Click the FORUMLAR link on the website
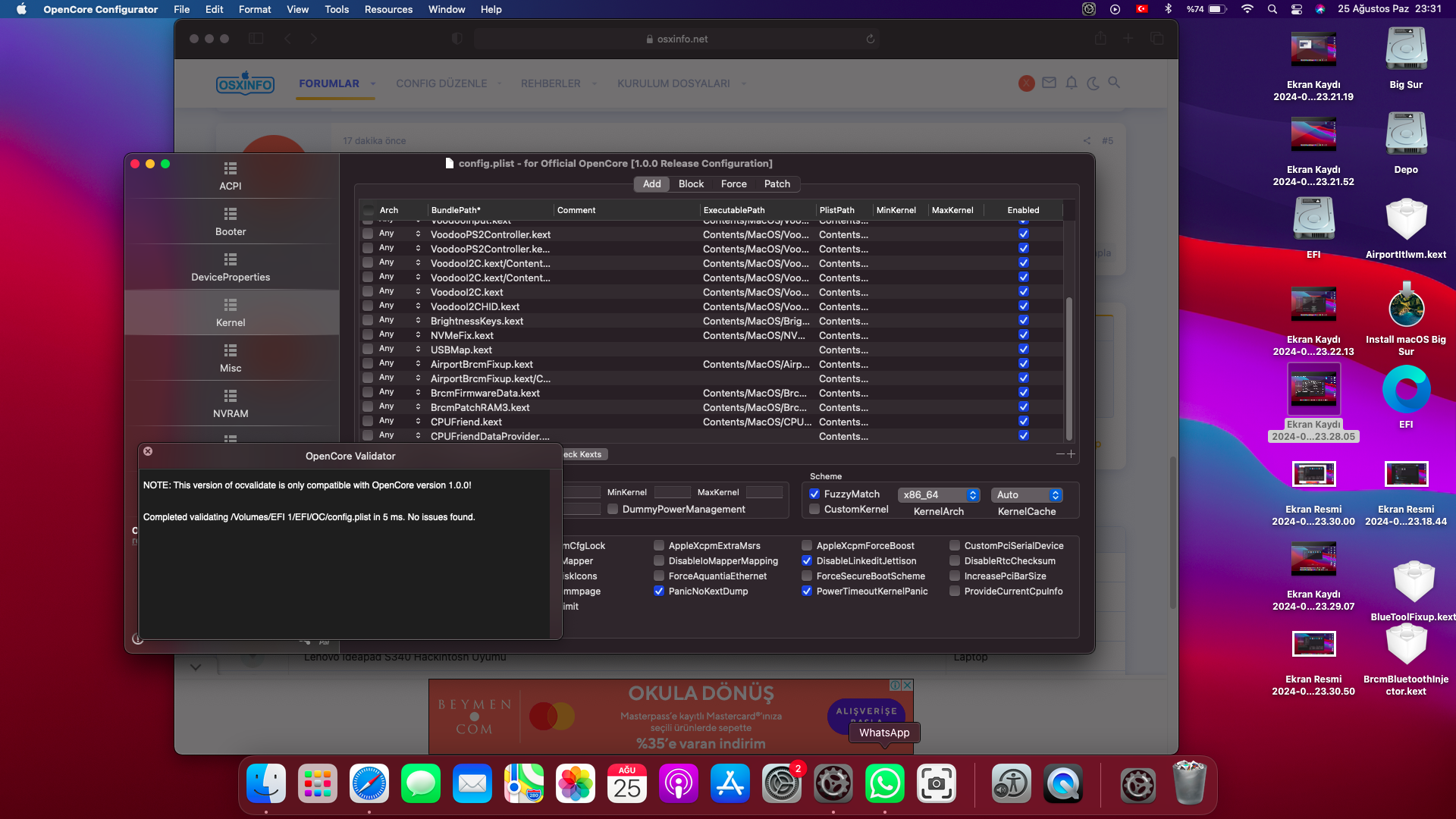The image size is (1456, 819). click(329, 83)
